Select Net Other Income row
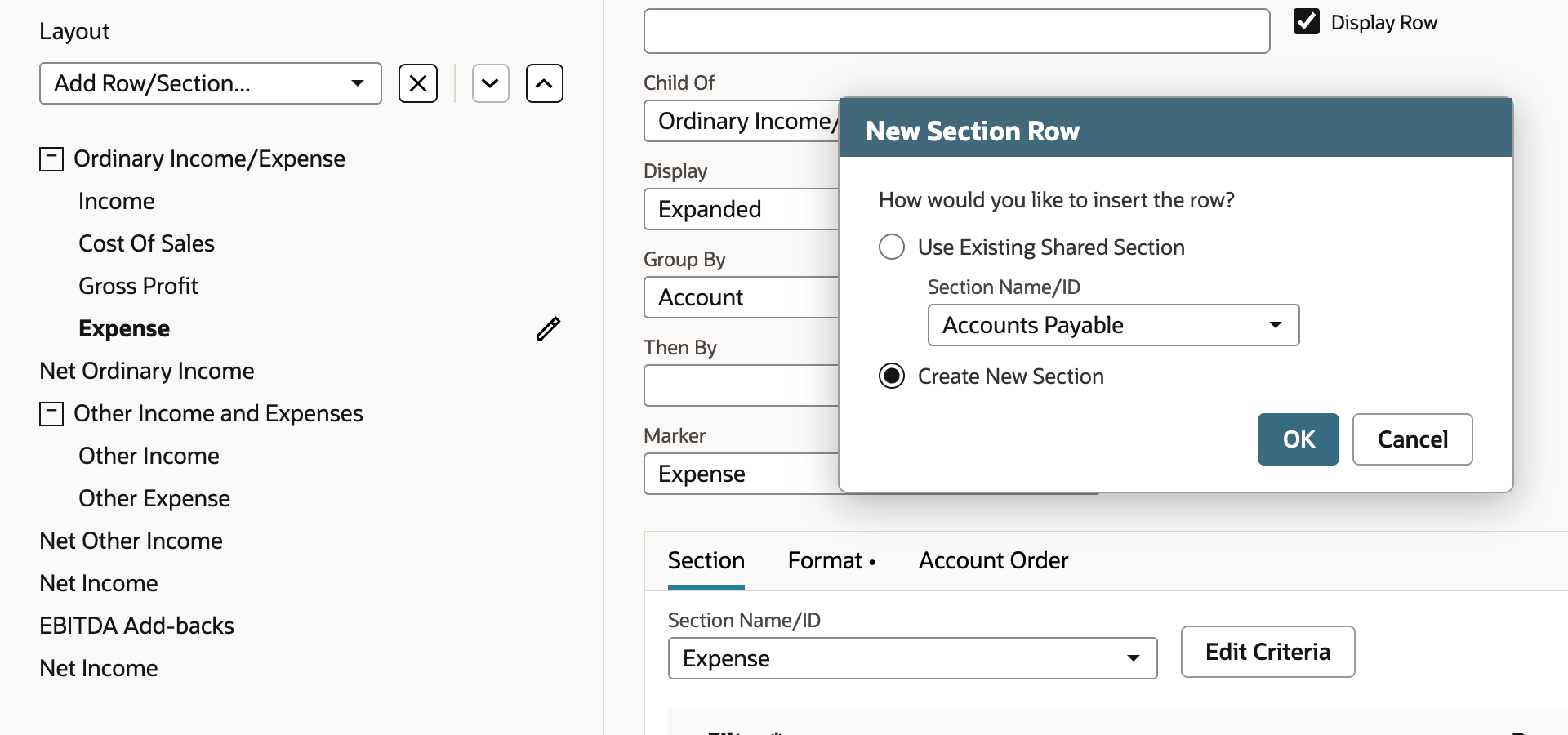Image resolution: width=1568 pixels, height=735 pixels. tap(131, 541)
